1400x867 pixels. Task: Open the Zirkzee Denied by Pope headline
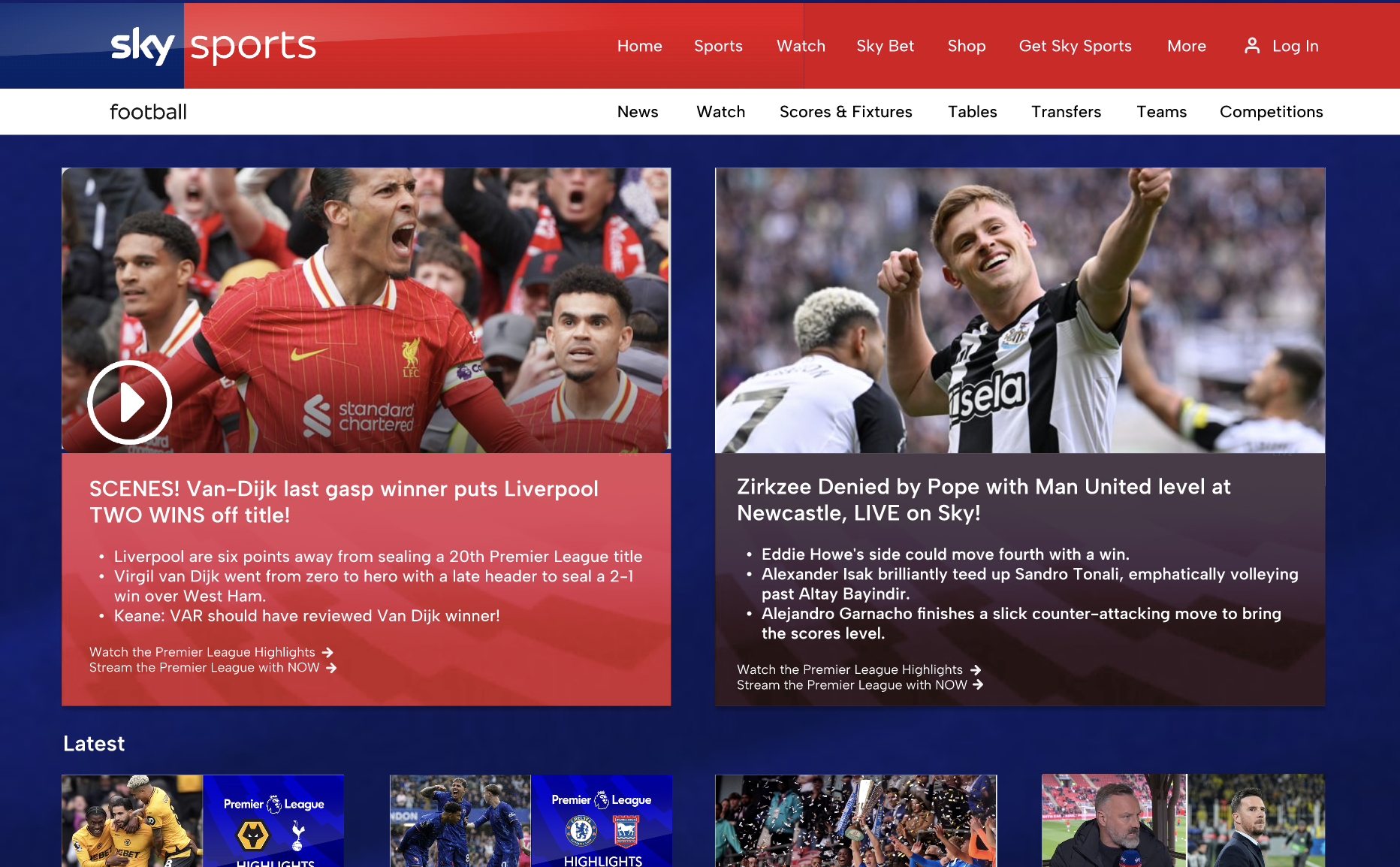(x=984, y=500)
